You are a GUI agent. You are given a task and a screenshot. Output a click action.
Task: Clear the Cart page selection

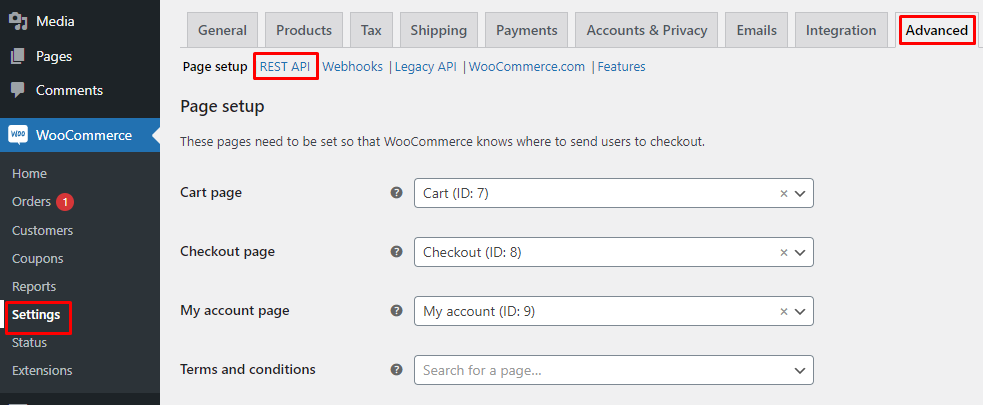pyautogui.click(x=784, y=194)
